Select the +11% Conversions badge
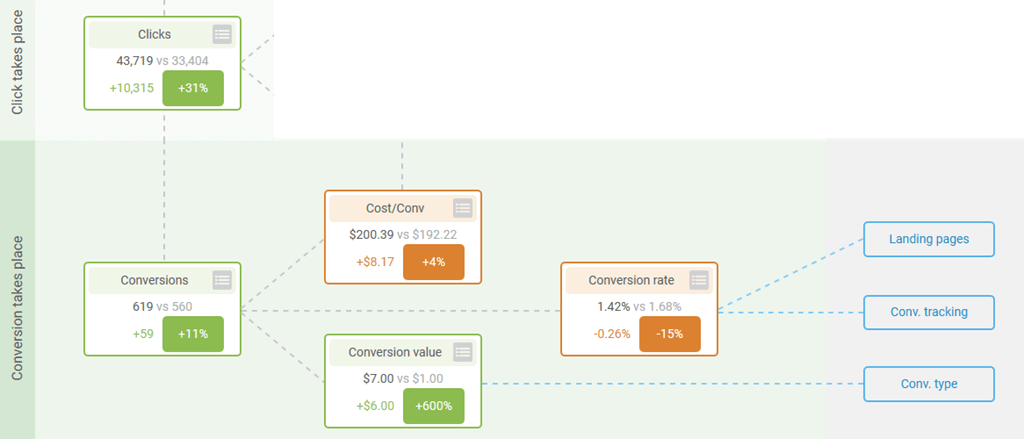This screenshot has height=439, width=1024. 193,334
